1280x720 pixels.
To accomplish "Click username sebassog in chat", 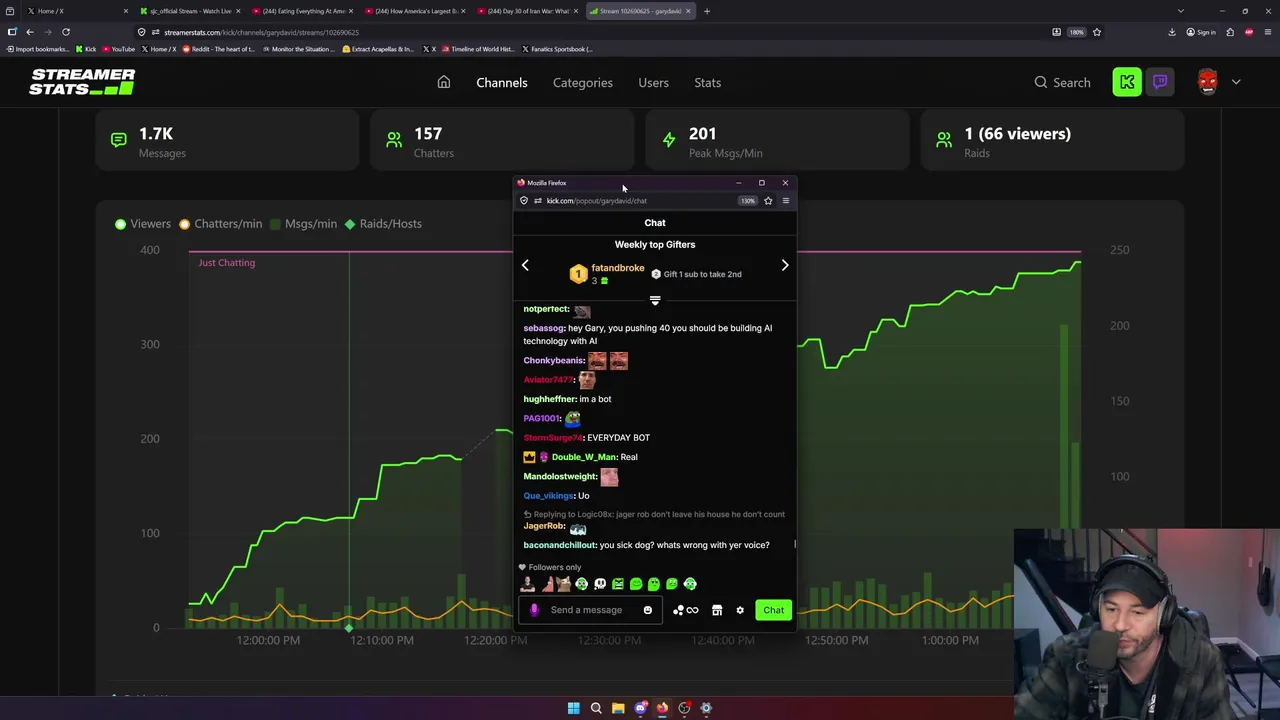I will (x=544, y=328).
